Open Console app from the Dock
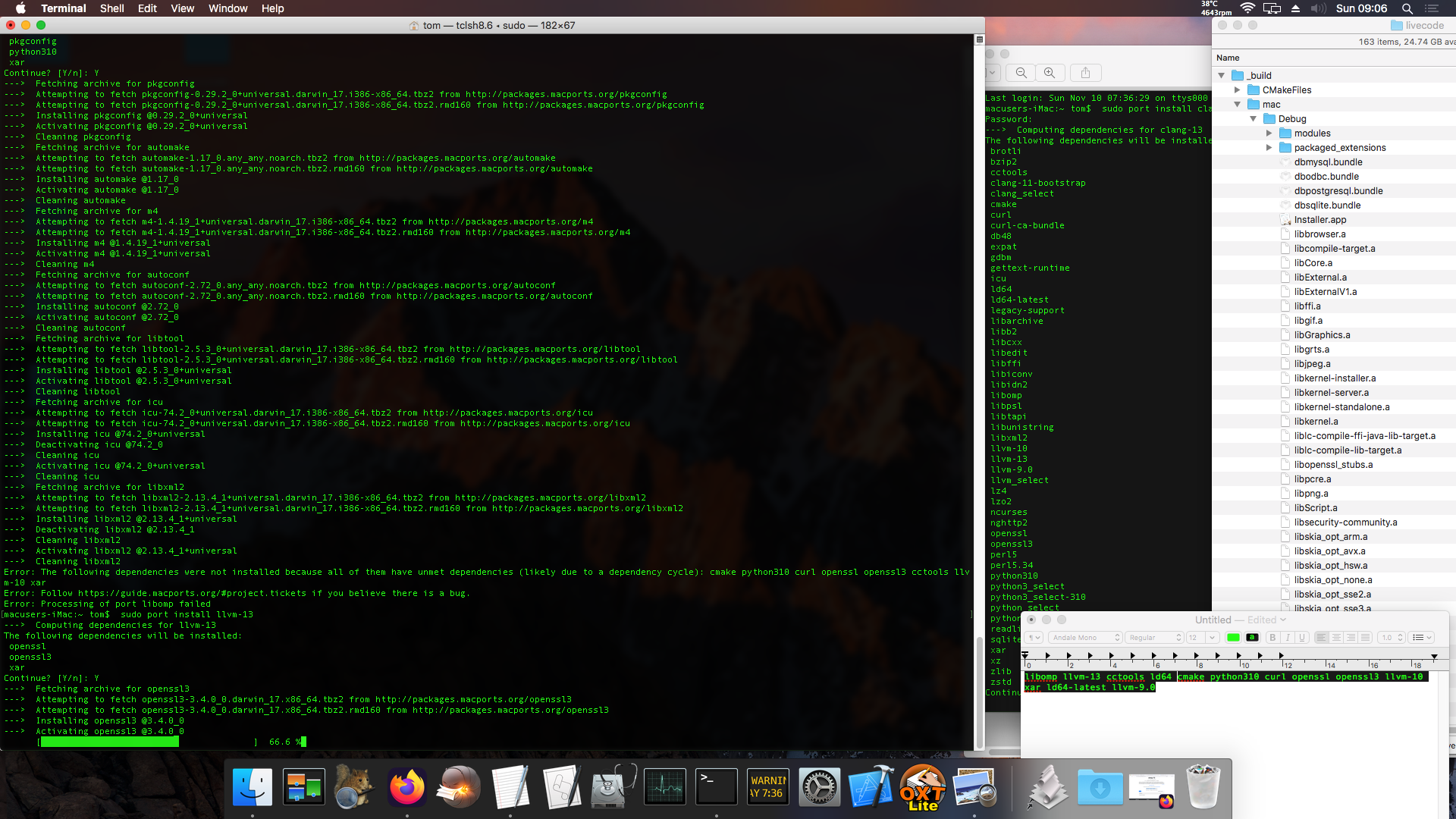 pos(768,786)
